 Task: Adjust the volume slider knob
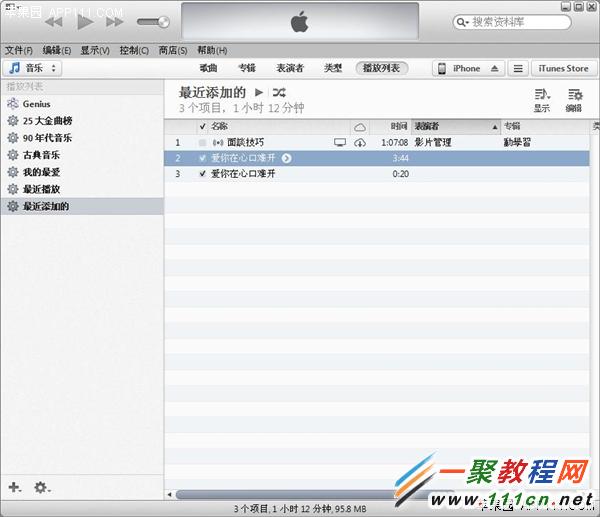point(164,22)
